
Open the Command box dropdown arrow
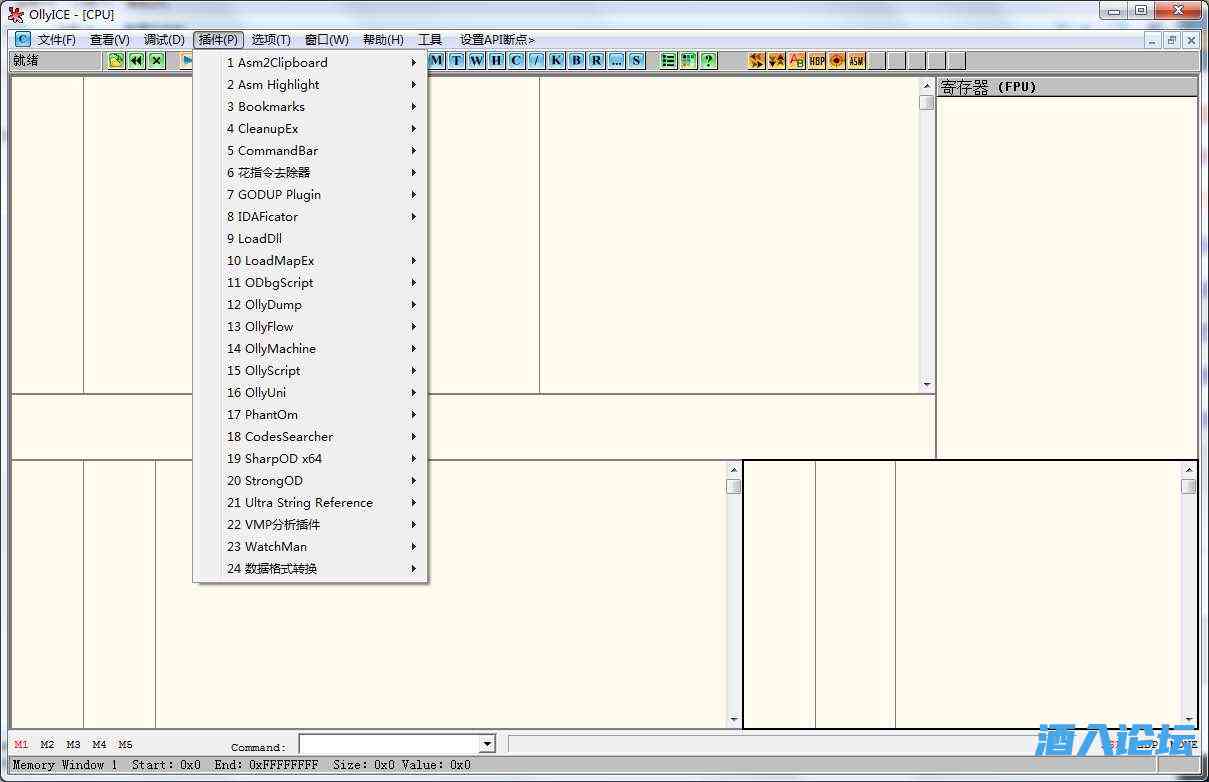point(487,744)
